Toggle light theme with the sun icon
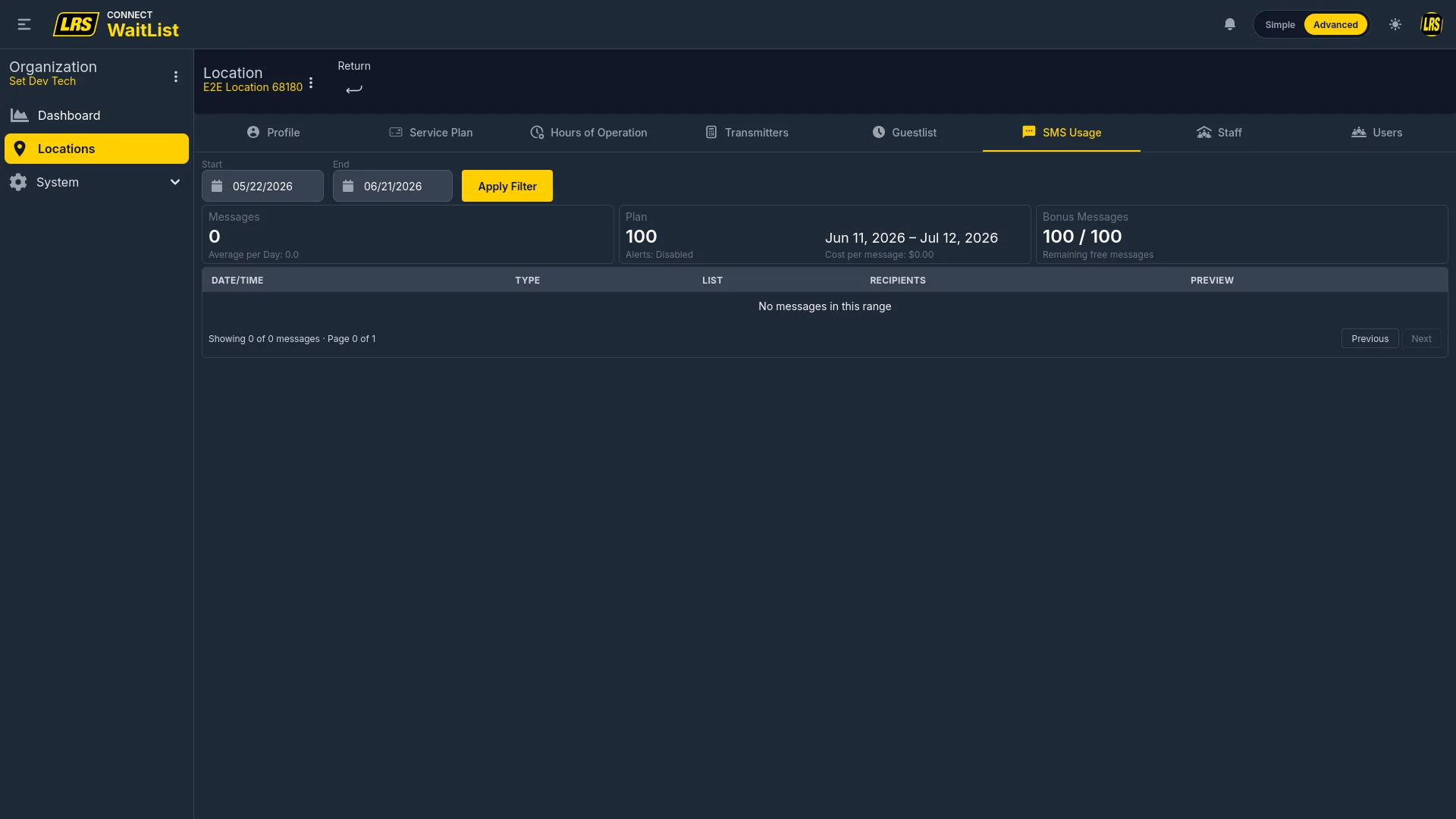This screenshot has width=1456, height=819. [1395, 24]
